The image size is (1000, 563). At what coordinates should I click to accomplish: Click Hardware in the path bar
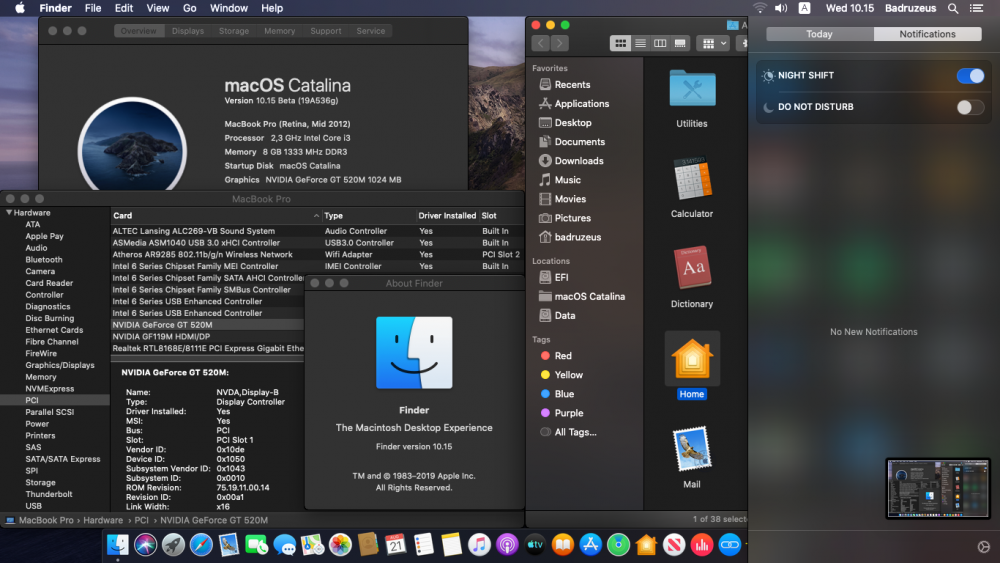(103, 520)
